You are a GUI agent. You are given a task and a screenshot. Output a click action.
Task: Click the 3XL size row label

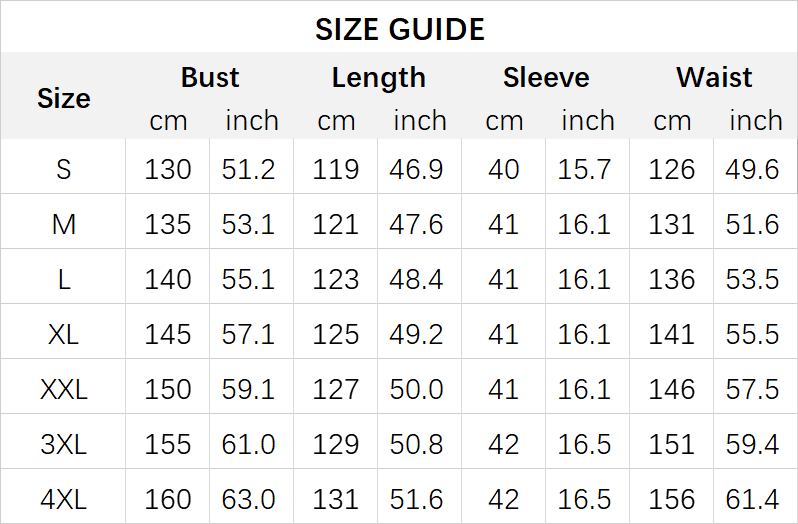pyautogui.click(x=64, y=443)
